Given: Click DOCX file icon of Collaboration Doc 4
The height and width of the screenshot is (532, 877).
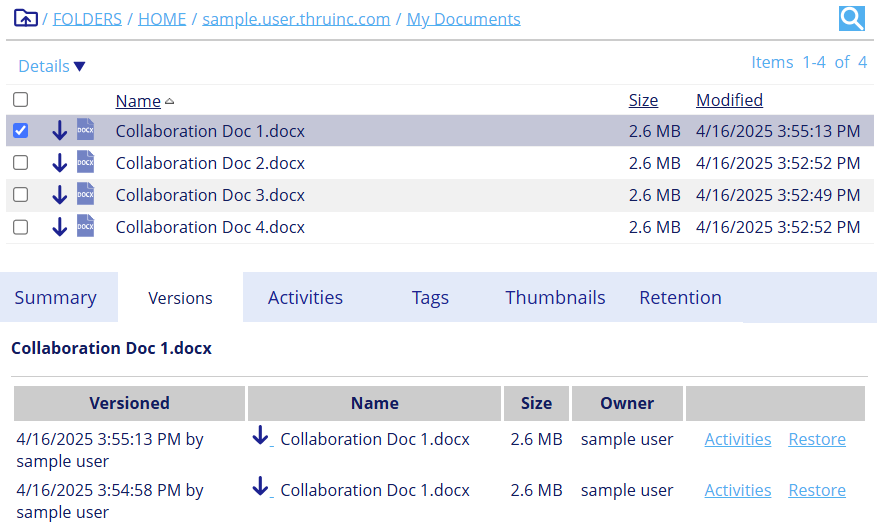Looking at the screenshot, I should [x=86, y=226].
